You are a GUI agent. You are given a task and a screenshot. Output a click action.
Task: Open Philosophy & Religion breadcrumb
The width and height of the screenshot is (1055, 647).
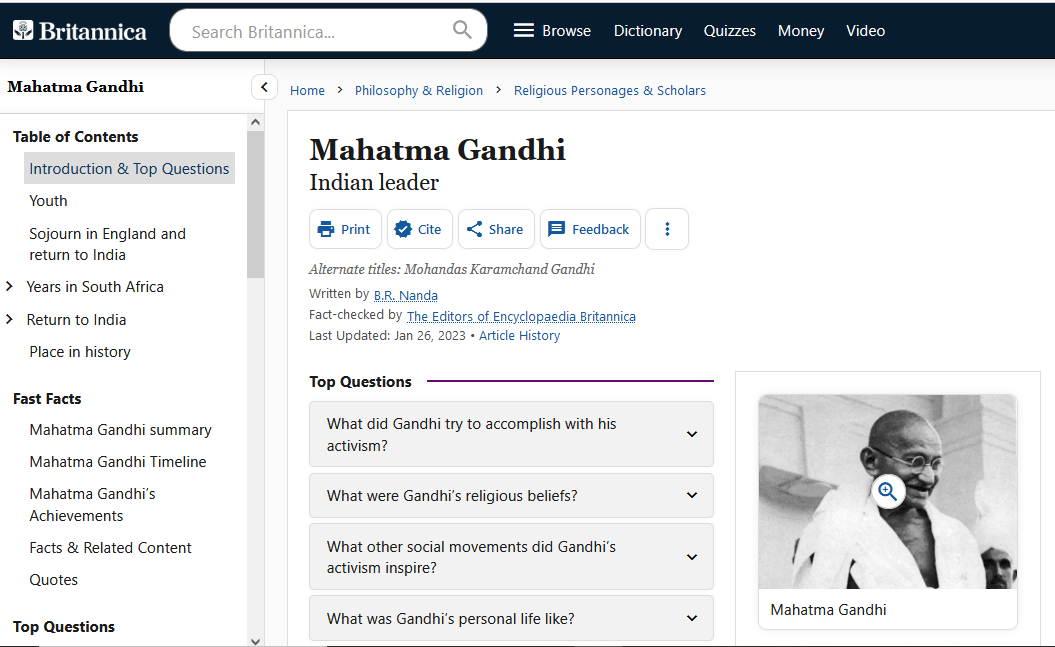[x=419, y=90]
